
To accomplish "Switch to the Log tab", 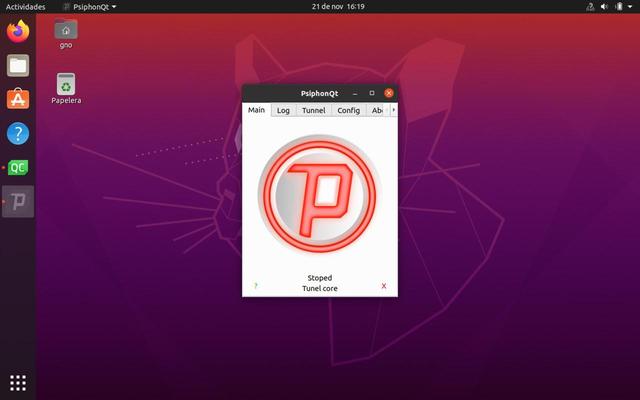I will pyautogui.click(x=283, y=110).
